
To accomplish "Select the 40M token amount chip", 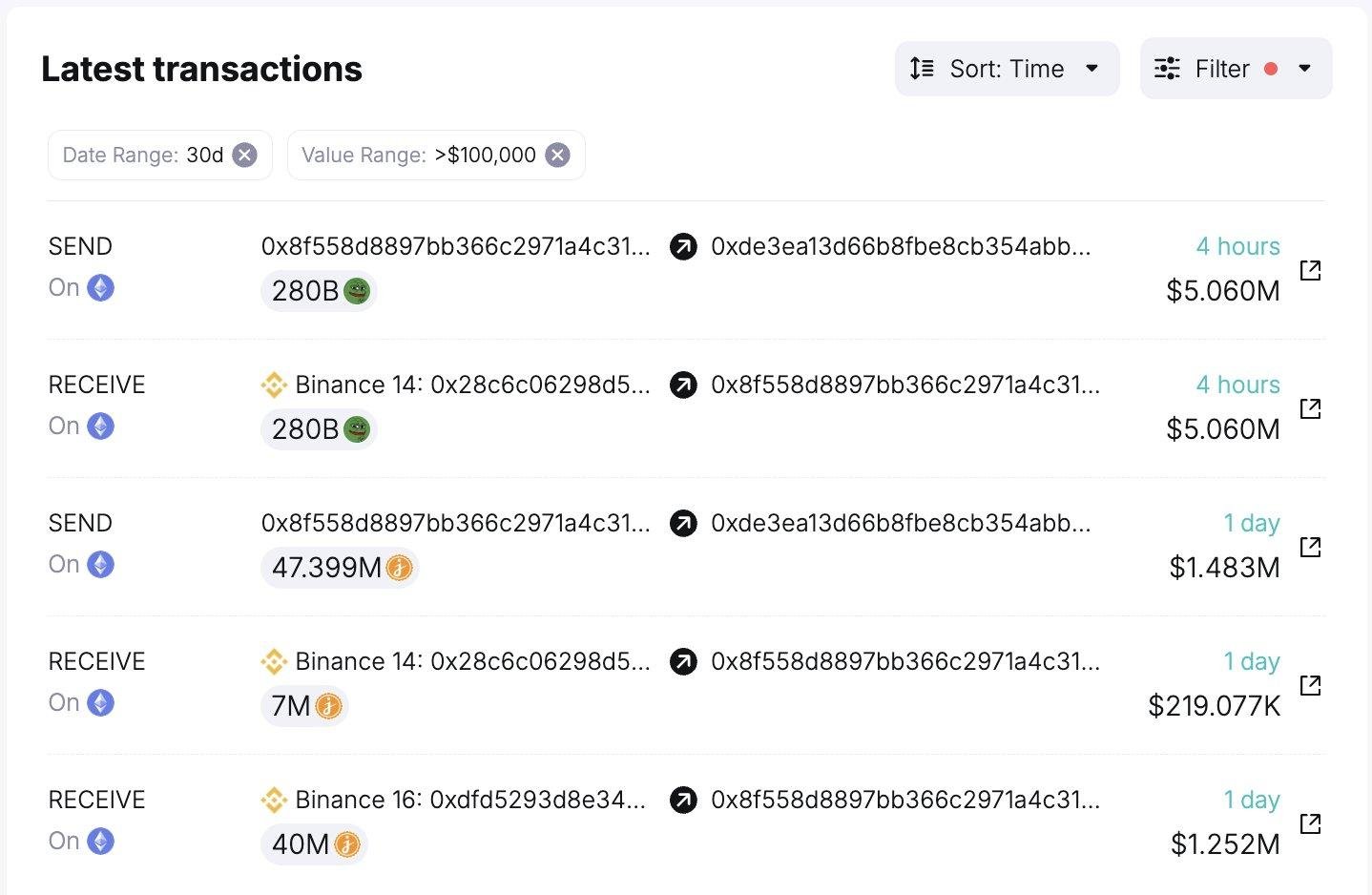I will [x=314, y=844].
